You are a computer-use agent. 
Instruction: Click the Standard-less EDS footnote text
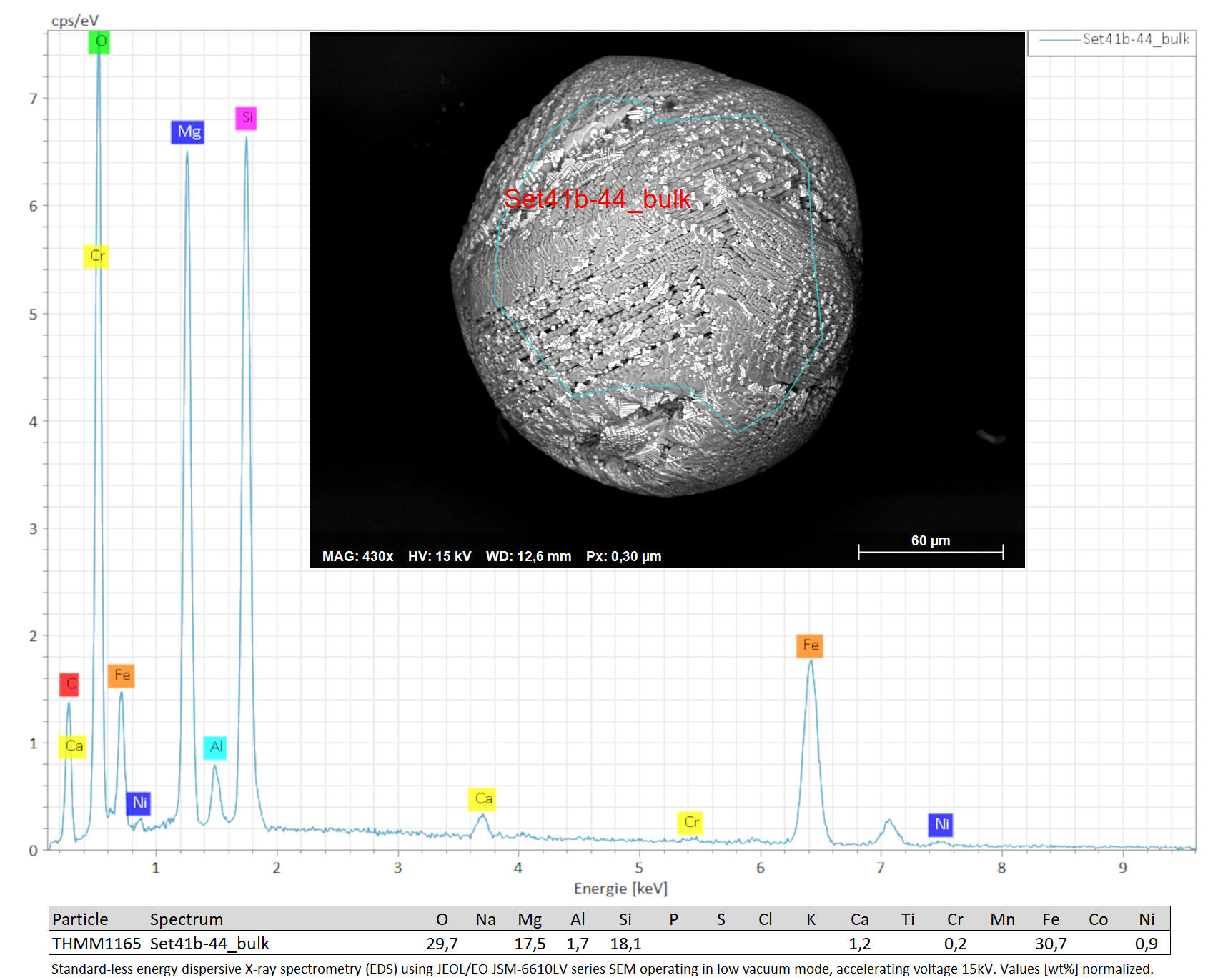[x=602, y=969]
